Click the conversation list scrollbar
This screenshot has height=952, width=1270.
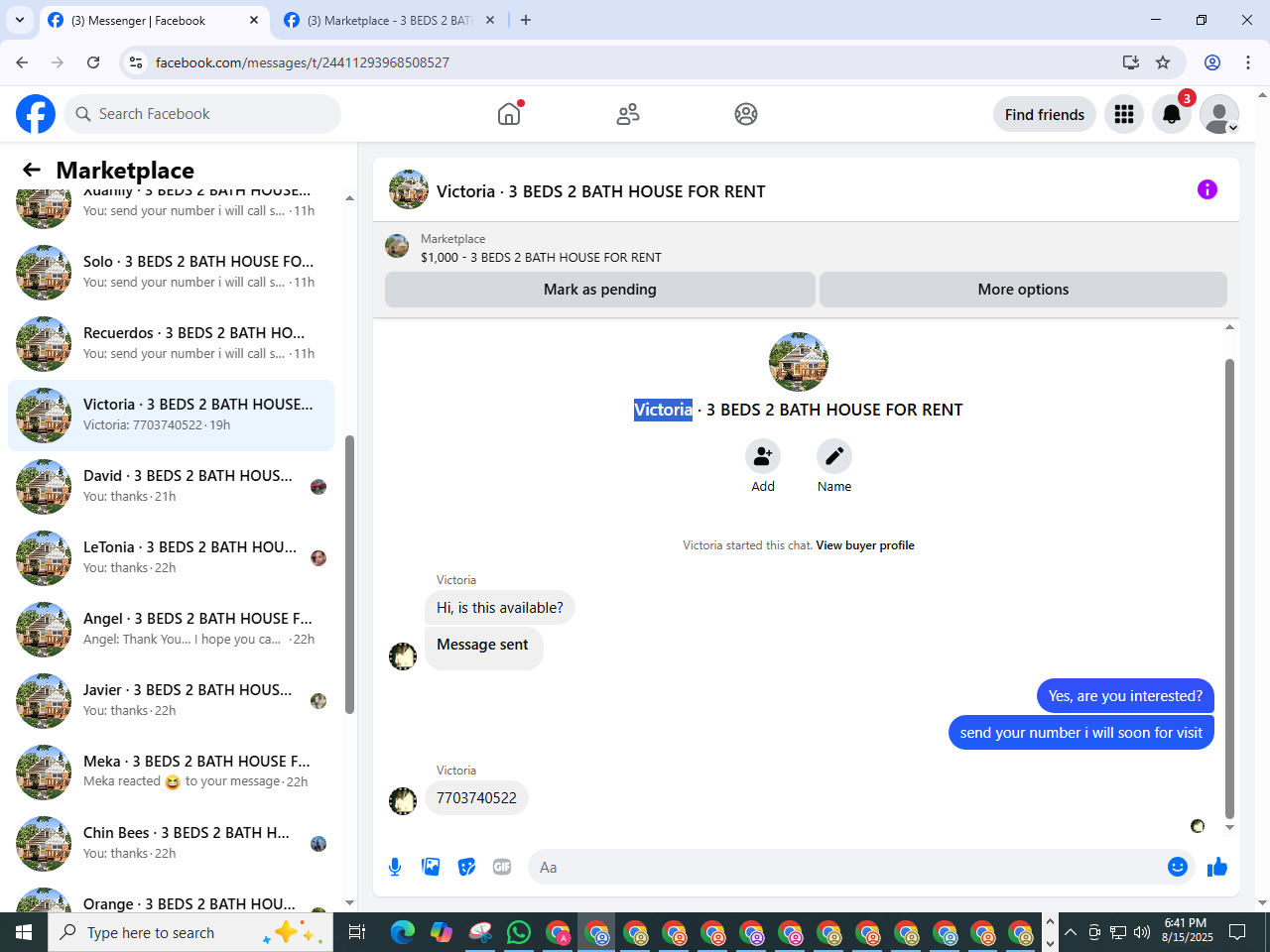tap(349, 575)
